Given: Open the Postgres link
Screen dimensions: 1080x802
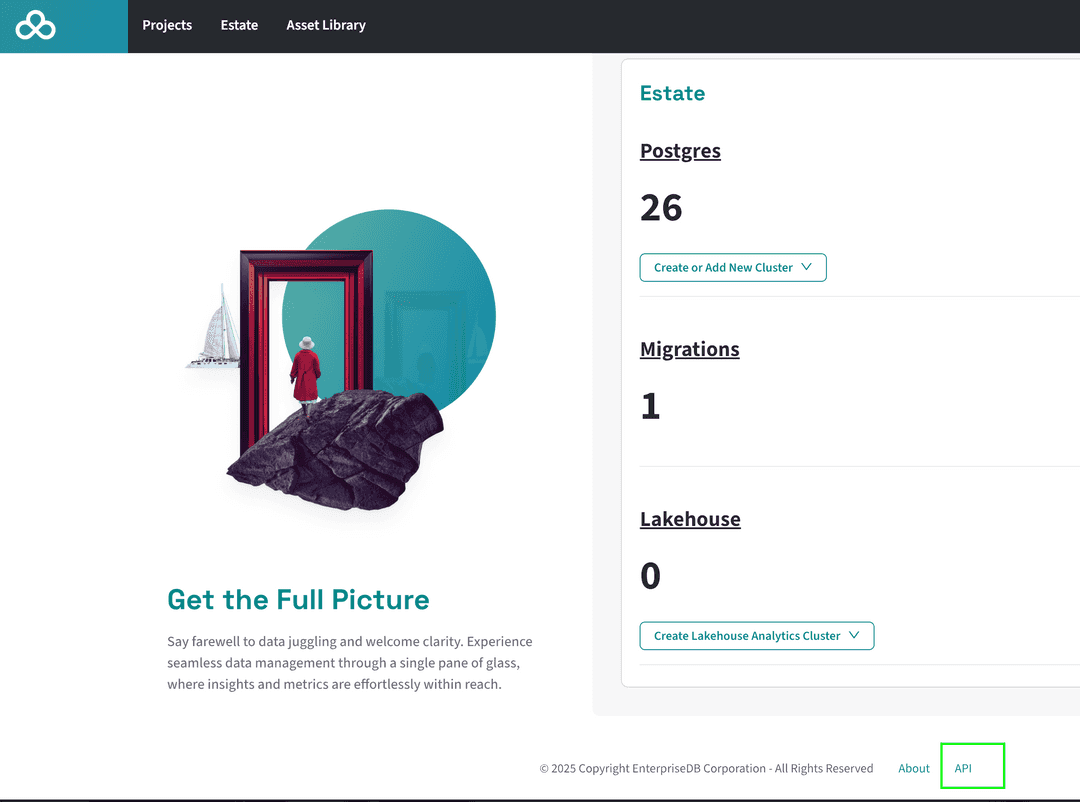Looking at the screenshot, I should pos(680,151).
